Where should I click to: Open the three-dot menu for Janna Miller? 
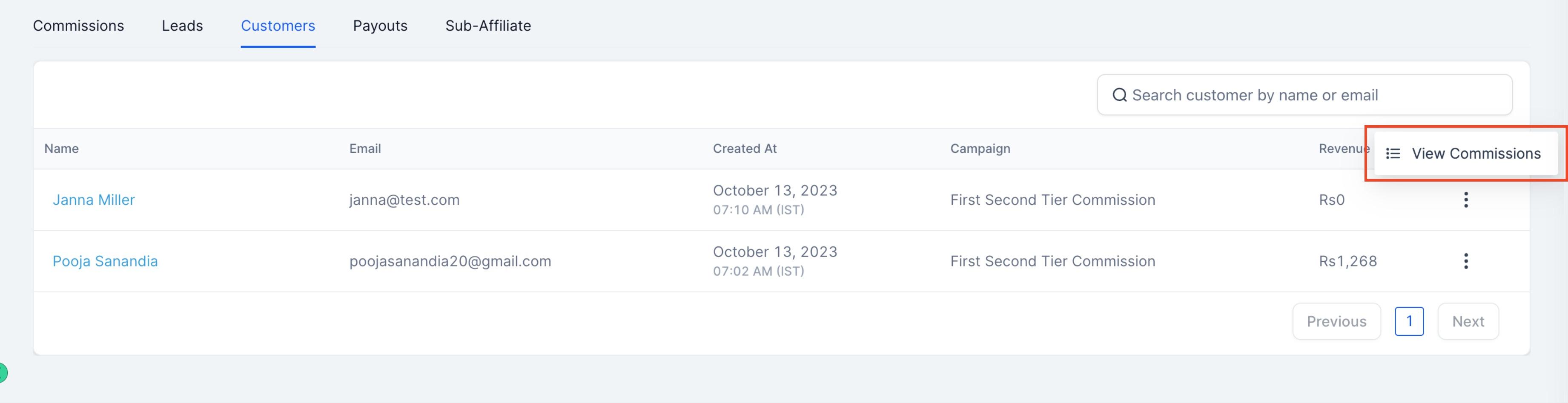[1466, 200]
